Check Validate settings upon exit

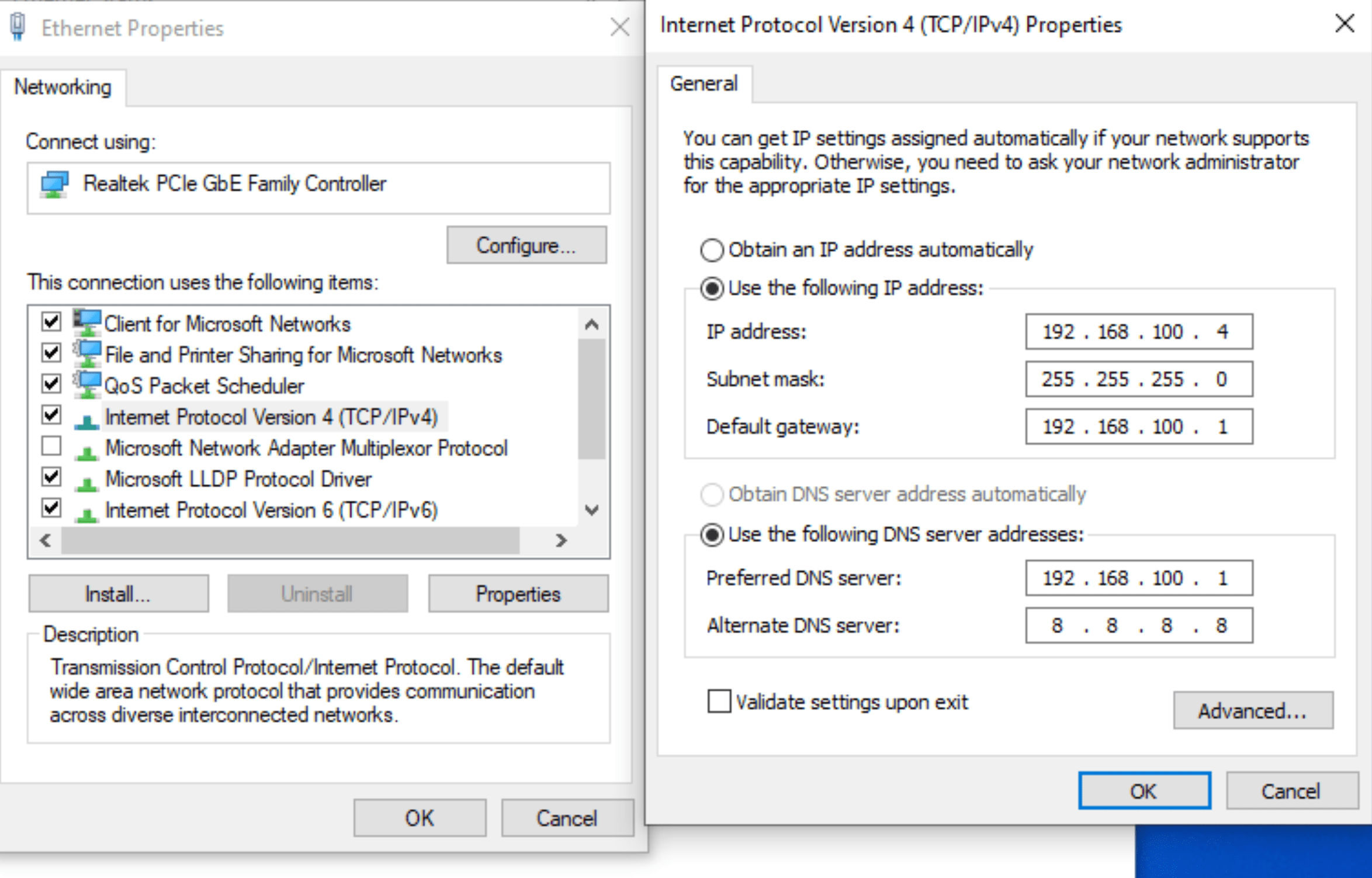[719, 701]
